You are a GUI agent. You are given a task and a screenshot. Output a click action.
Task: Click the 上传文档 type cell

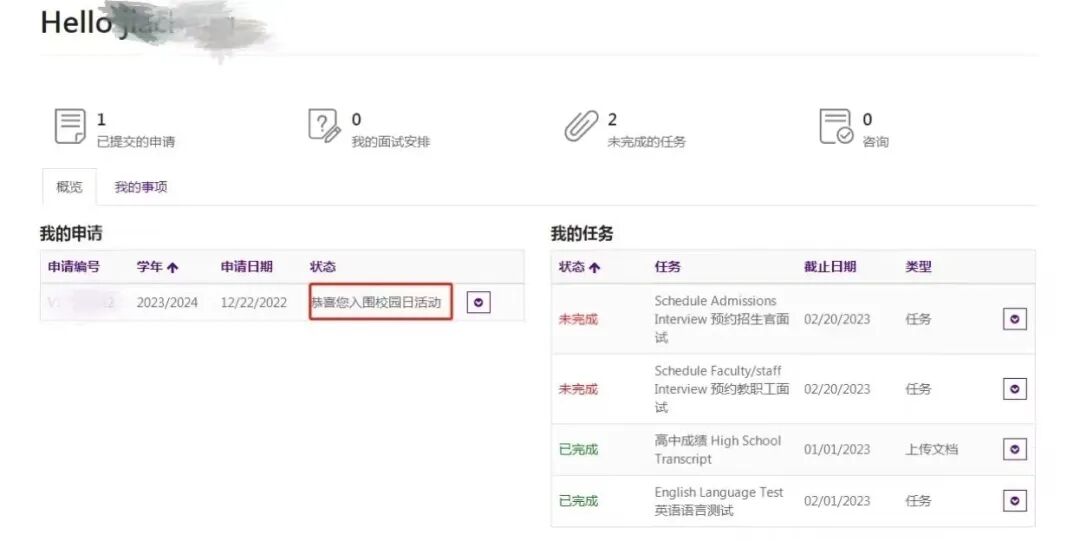(x=931, y=449)
